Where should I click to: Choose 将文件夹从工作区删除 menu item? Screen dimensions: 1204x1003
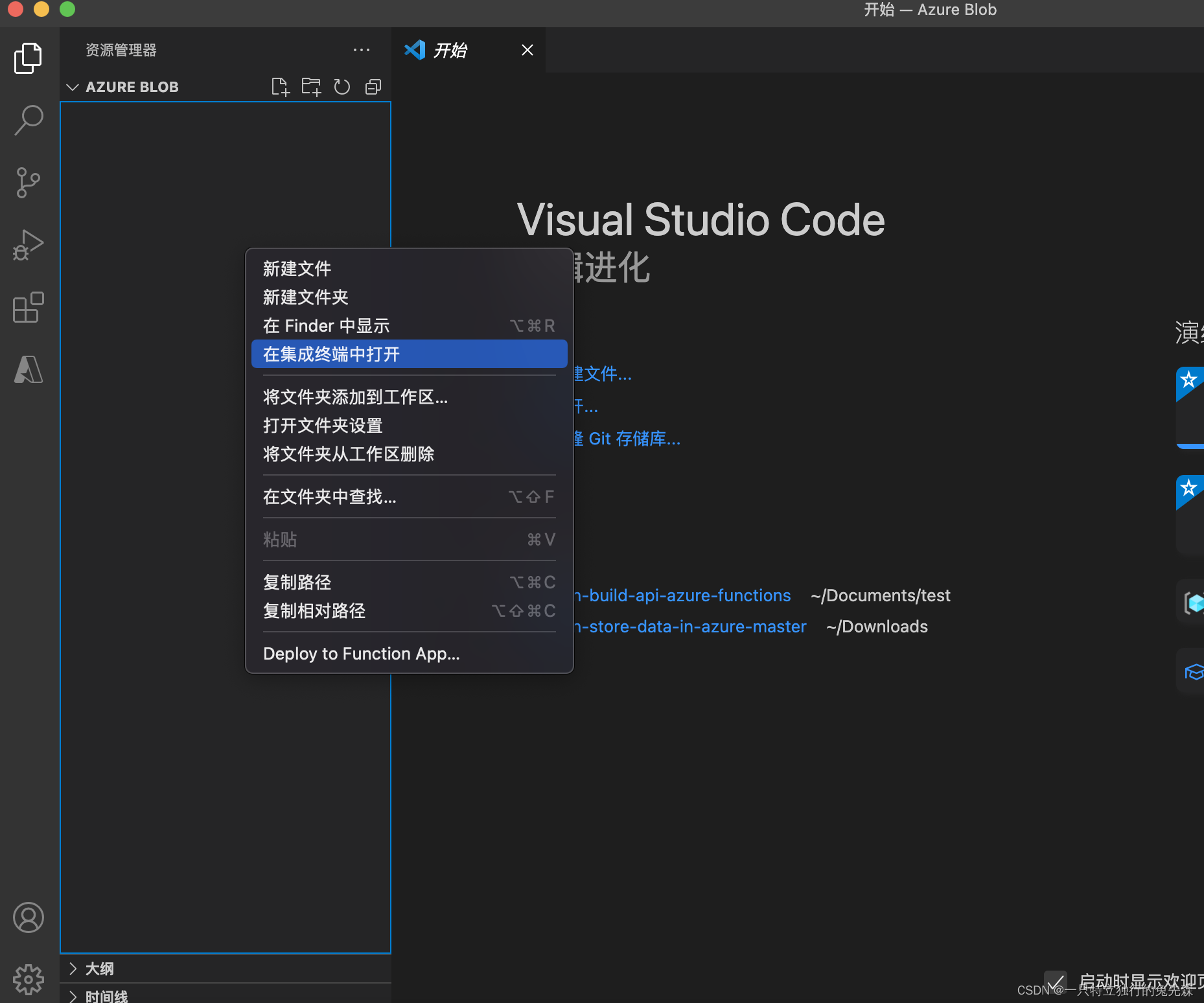(409, 454)
